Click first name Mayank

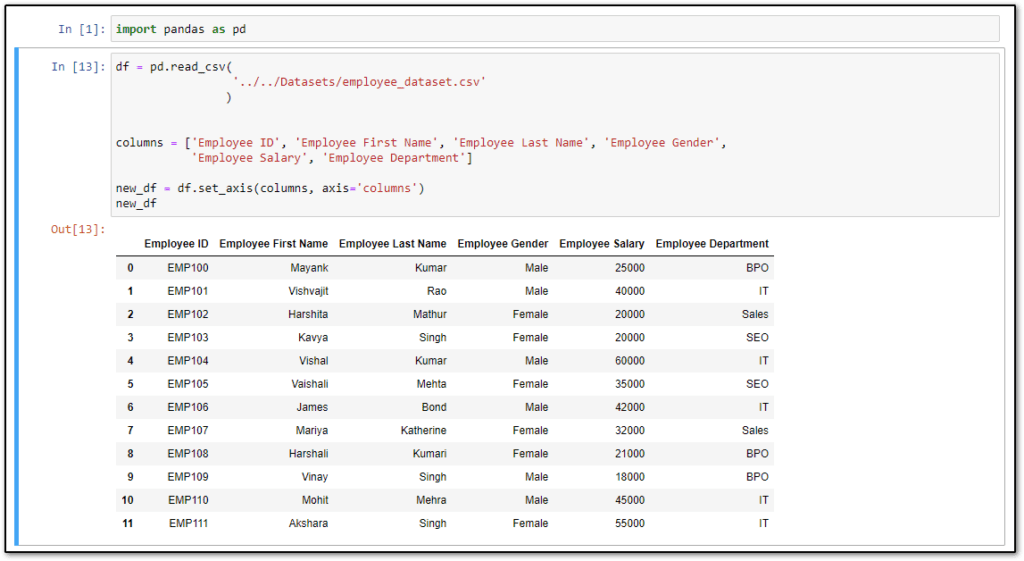pos(310,268)
